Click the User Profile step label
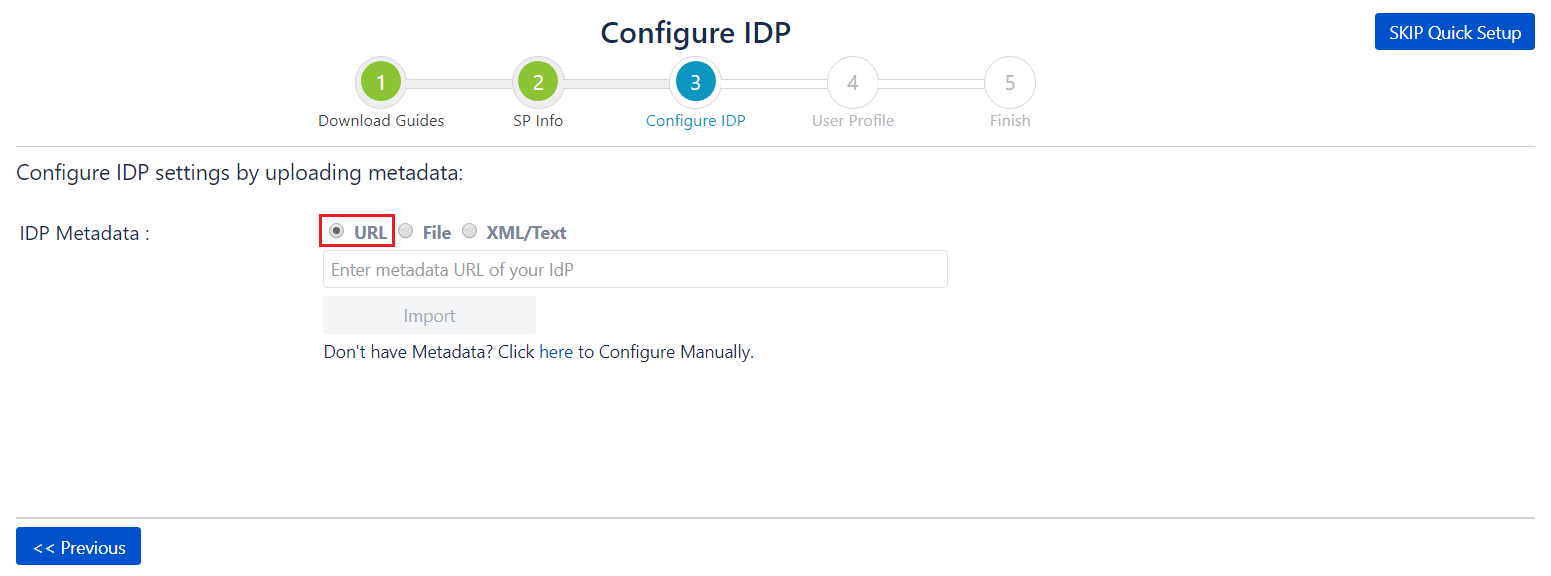The image size is (1551, 576). pyautogui.click(x=853, y=121)
